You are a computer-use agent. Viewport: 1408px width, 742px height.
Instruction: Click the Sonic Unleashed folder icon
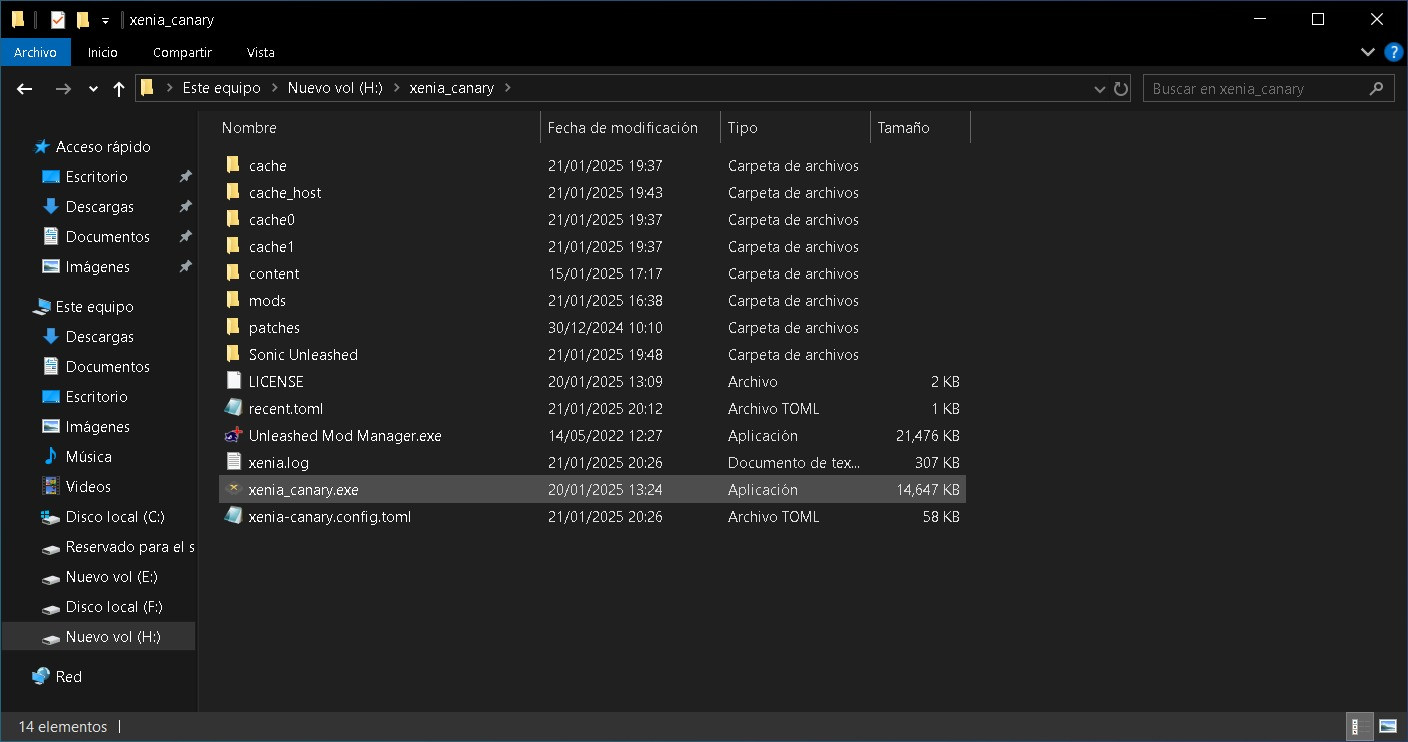click(233, 354)
